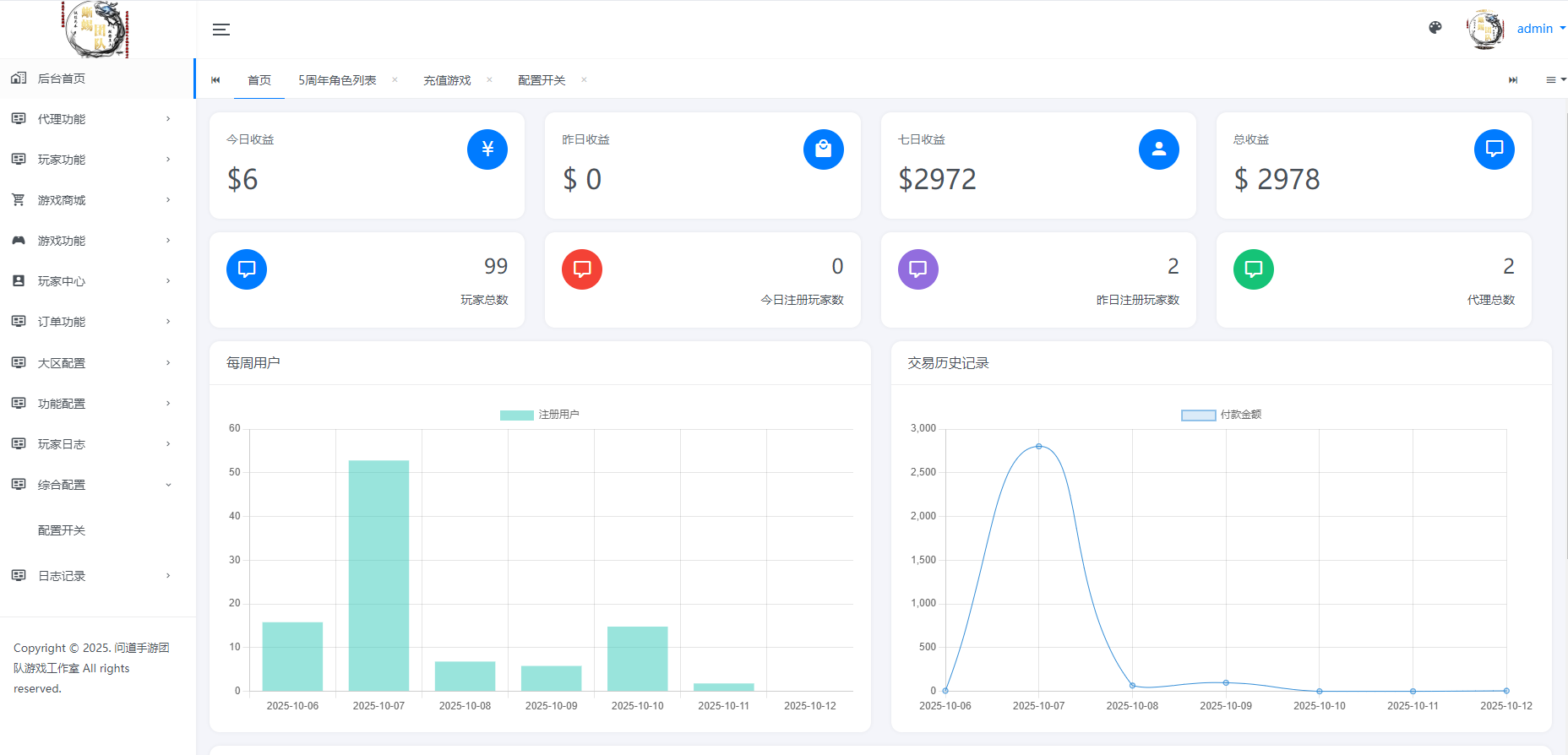Viewport: 1568px width, 755px height.
Task: Close the 配置开关 tab
Action: (x=584, y=80)
